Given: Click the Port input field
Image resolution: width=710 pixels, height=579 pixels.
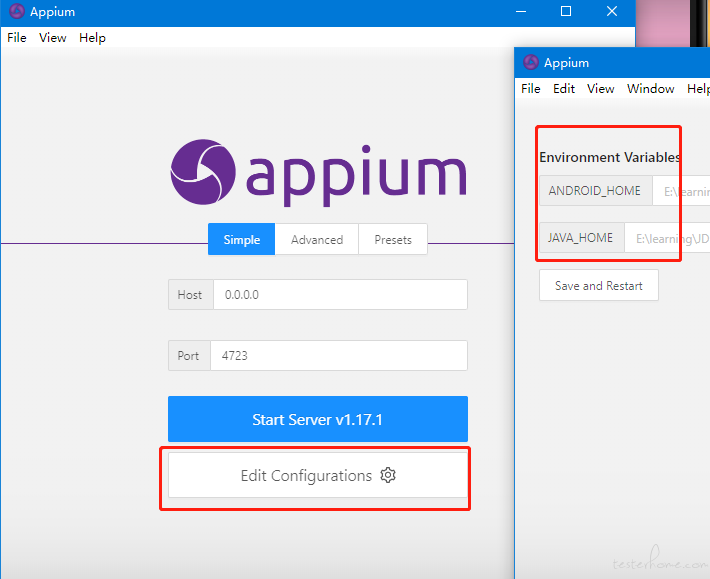Looking at the screenshot, I should tap(339, 355).
